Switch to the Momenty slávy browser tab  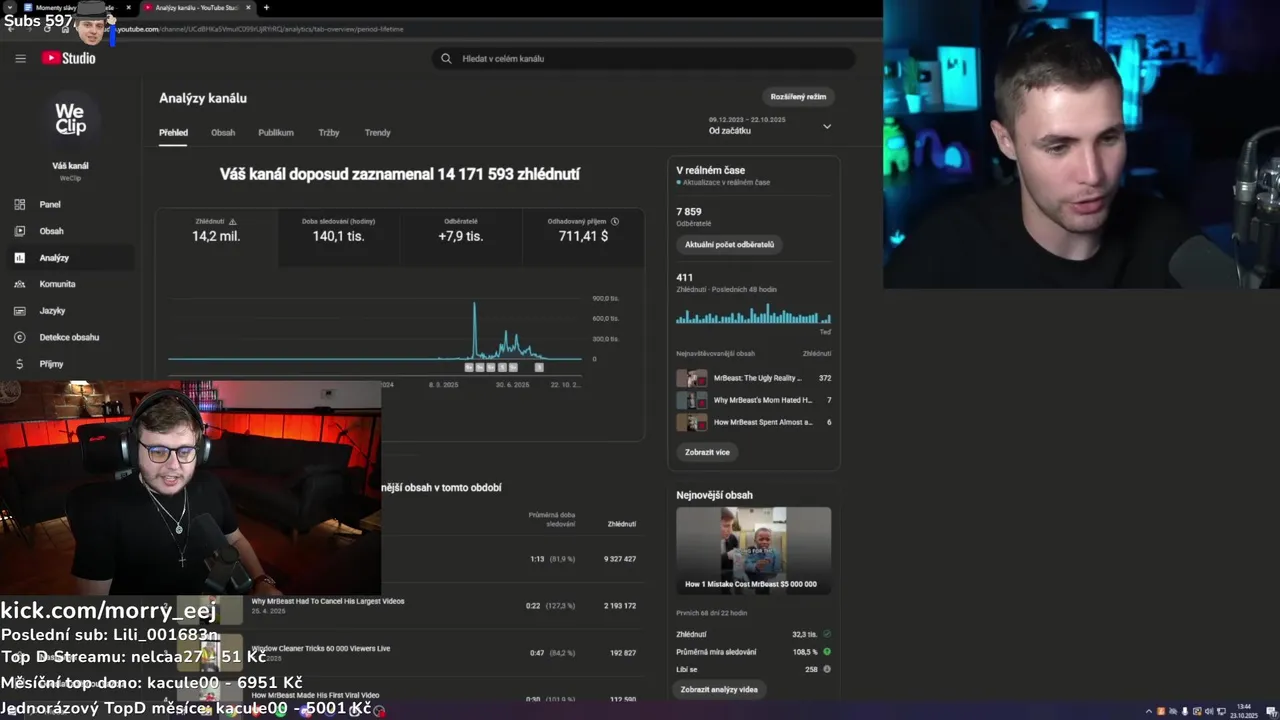coord(76,8)
